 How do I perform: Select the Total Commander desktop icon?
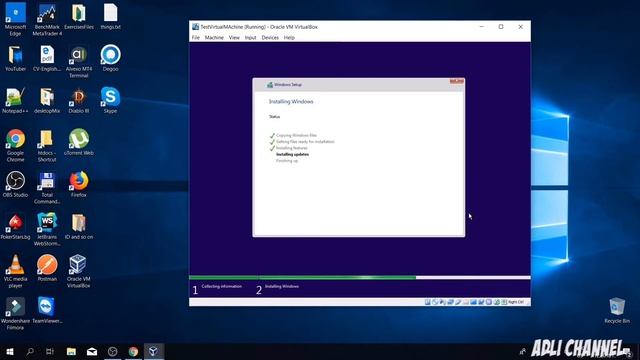47,188
